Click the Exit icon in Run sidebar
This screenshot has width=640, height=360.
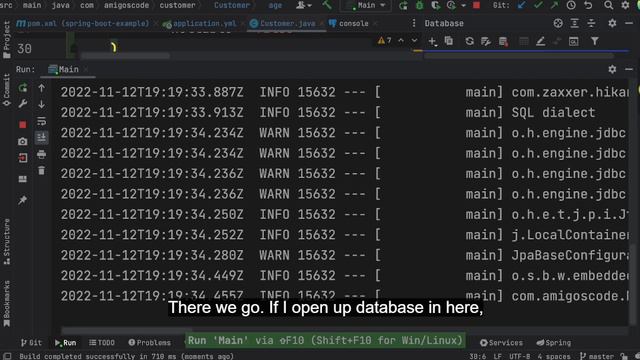pyautogui.click(x=23, y=158)
